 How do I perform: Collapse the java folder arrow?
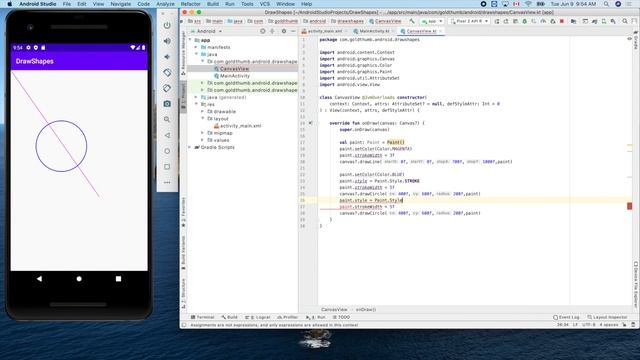196,54
